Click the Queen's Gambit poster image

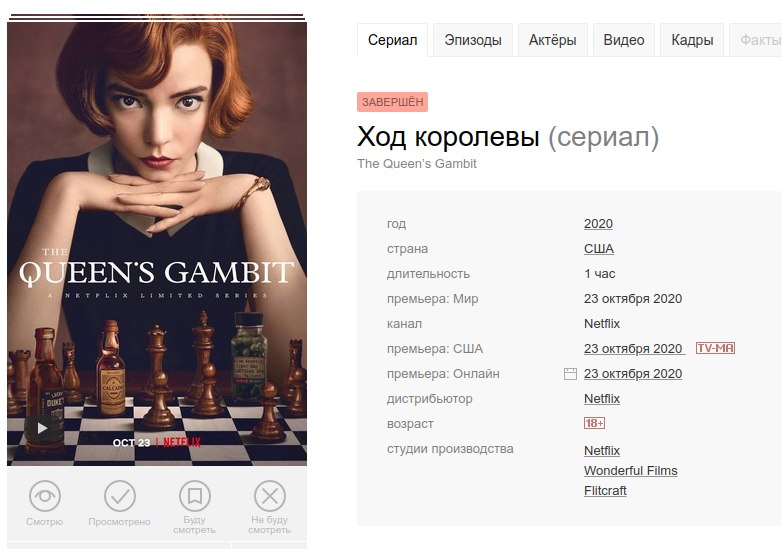point(157,244)
